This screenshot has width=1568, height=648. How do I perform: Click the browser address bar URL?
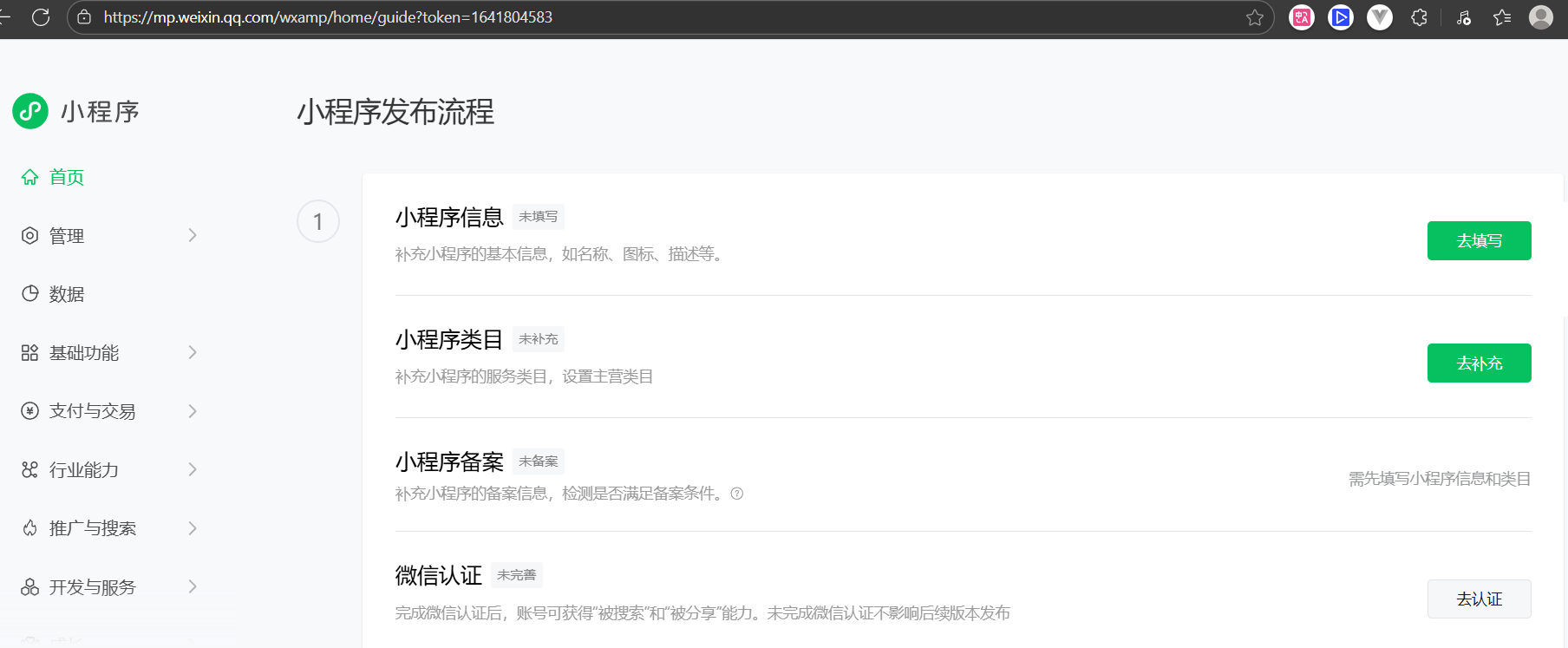click(328, 17)
